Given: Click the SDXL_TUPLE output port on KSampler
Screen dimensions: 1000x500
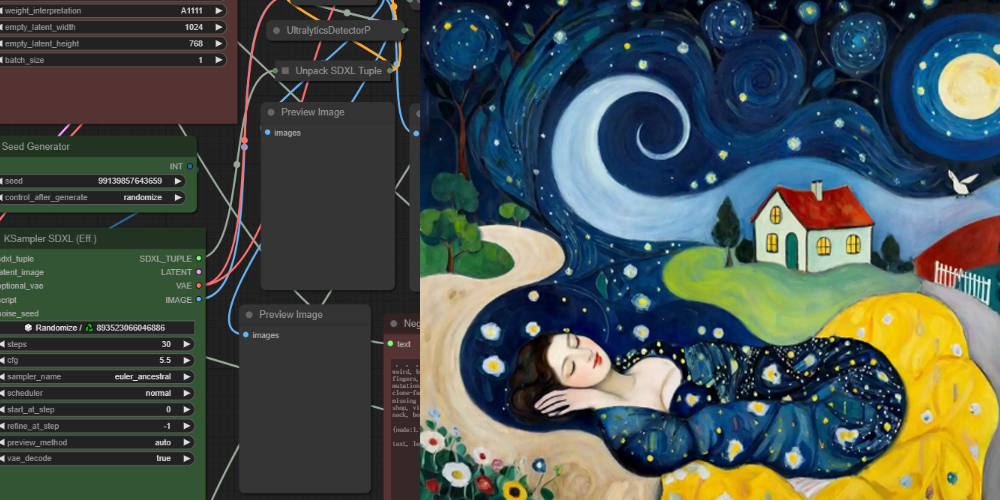Looking at the screenshot, I should pos(199,258).
